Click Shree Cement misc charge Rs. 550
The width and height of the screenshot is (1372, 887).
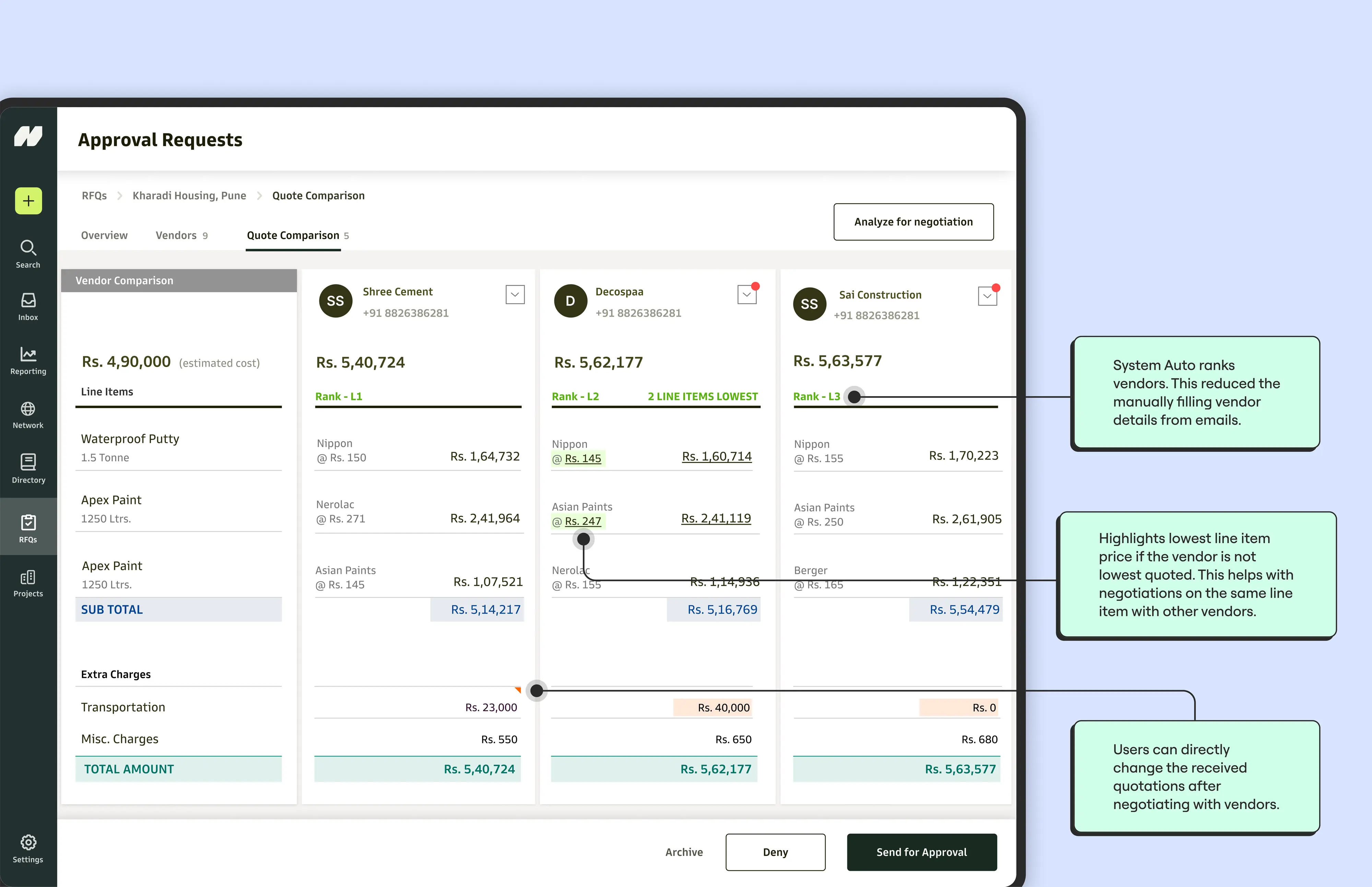499,740
